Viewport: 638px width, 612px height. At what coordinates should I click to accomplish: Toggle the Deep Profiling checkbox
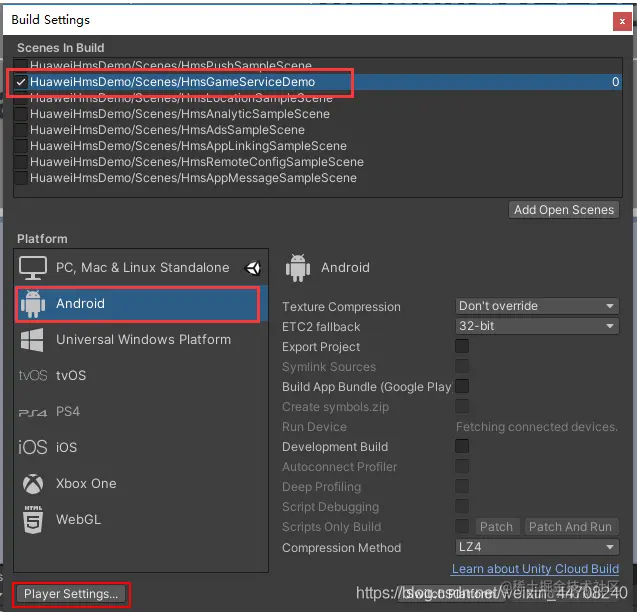(x=462, y=486)
